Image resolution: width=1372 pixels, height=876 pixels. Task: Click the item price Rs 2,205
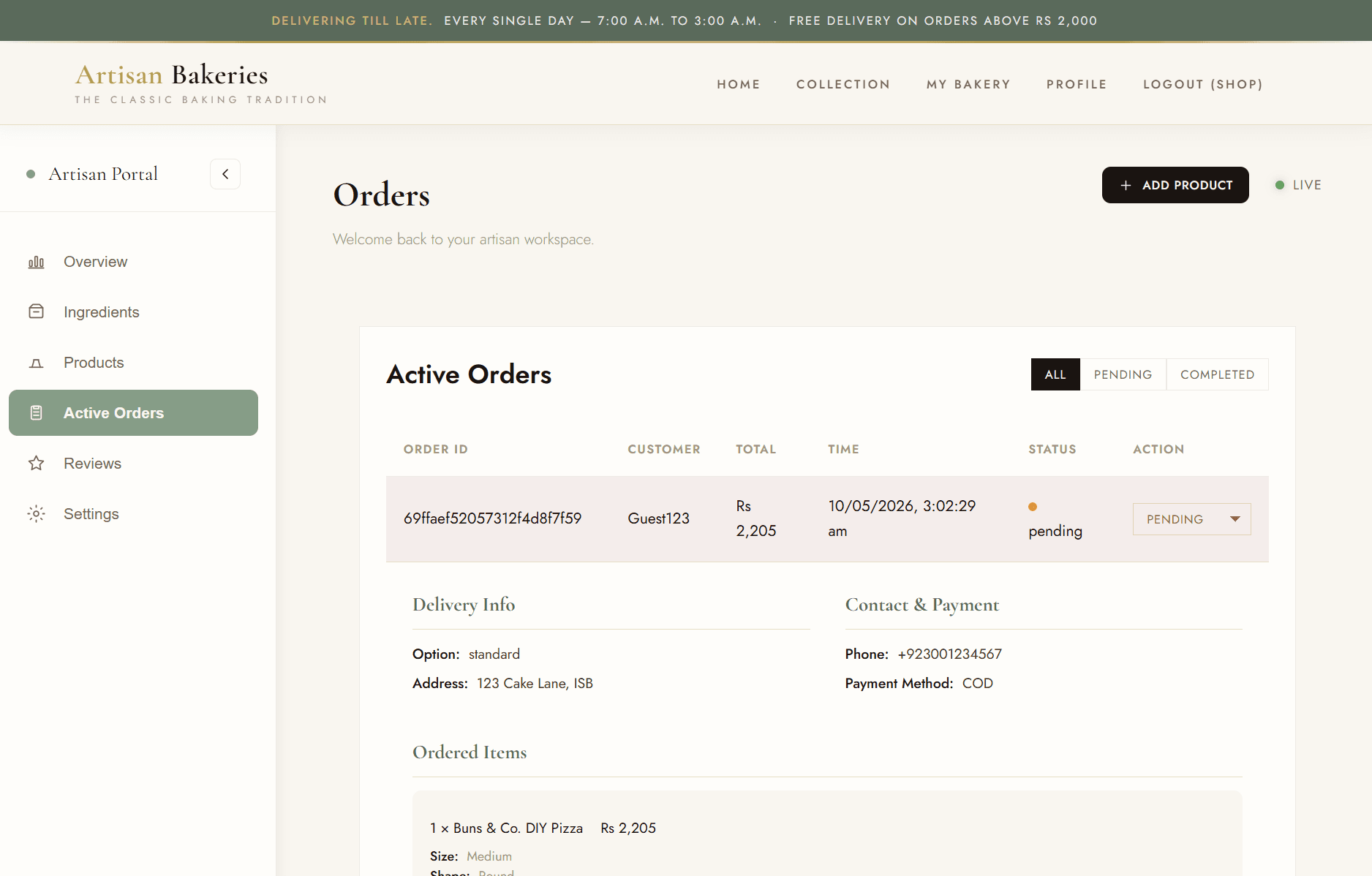click(x=628, y=828)
